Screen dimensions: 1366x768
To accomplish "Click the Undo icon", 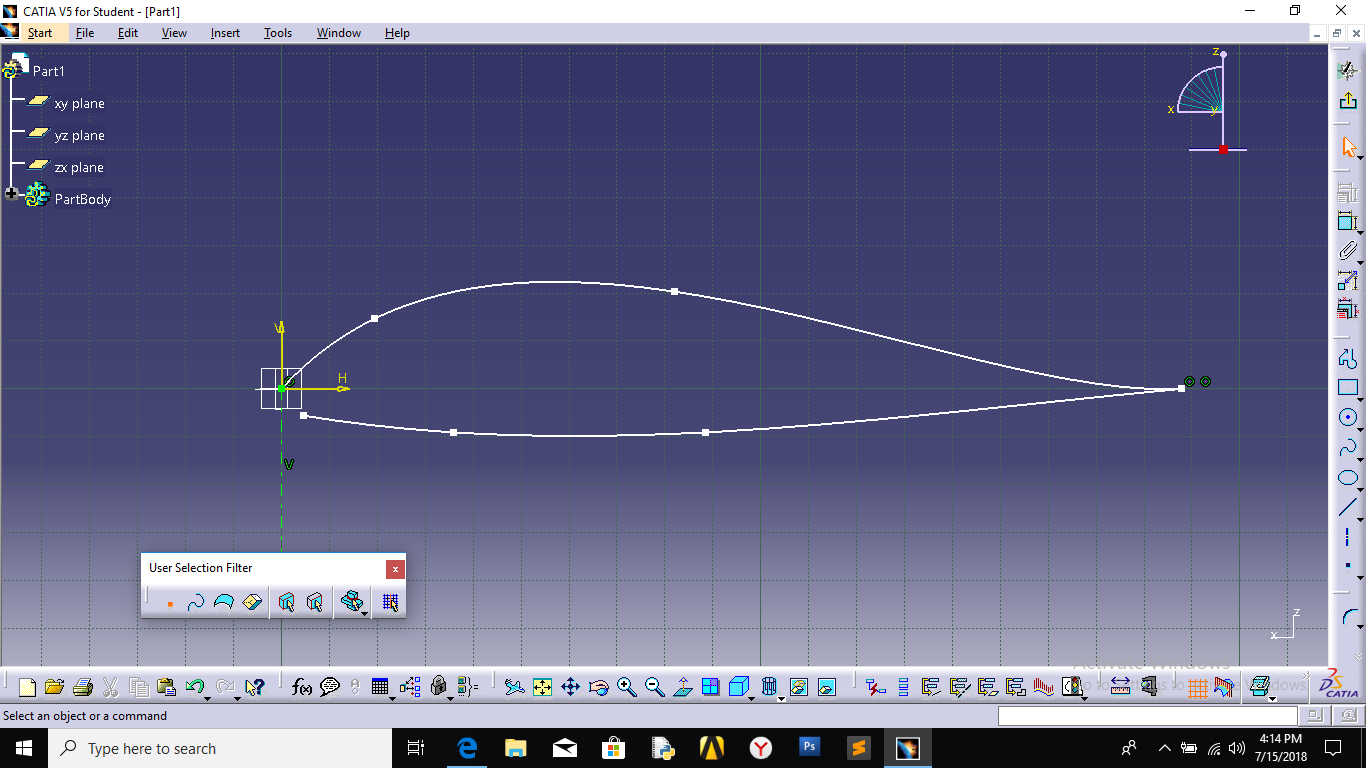I will [x=195, y=687].
